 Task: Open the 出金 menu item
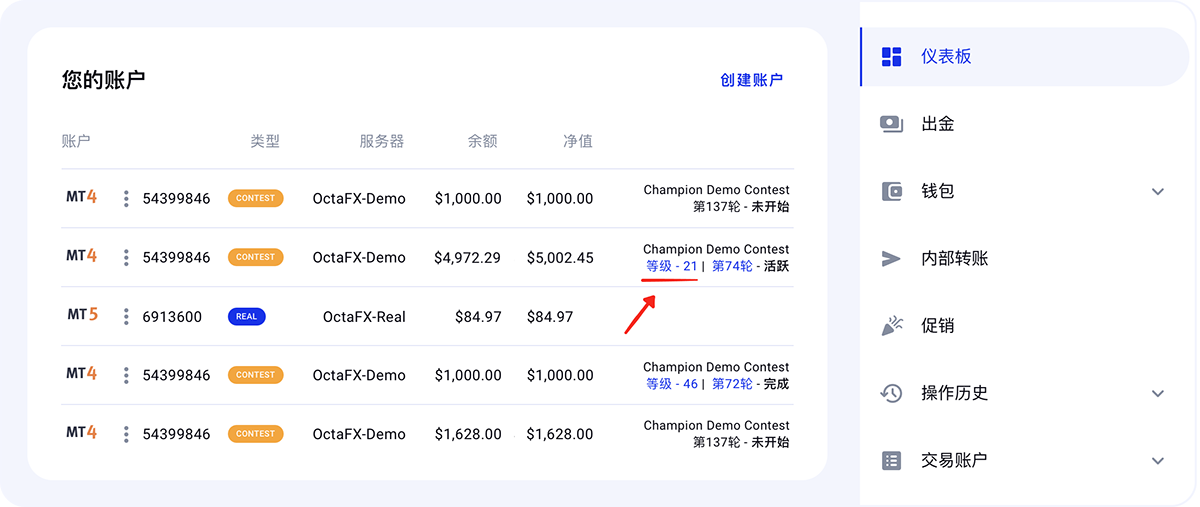click(x=1025, y=124)
